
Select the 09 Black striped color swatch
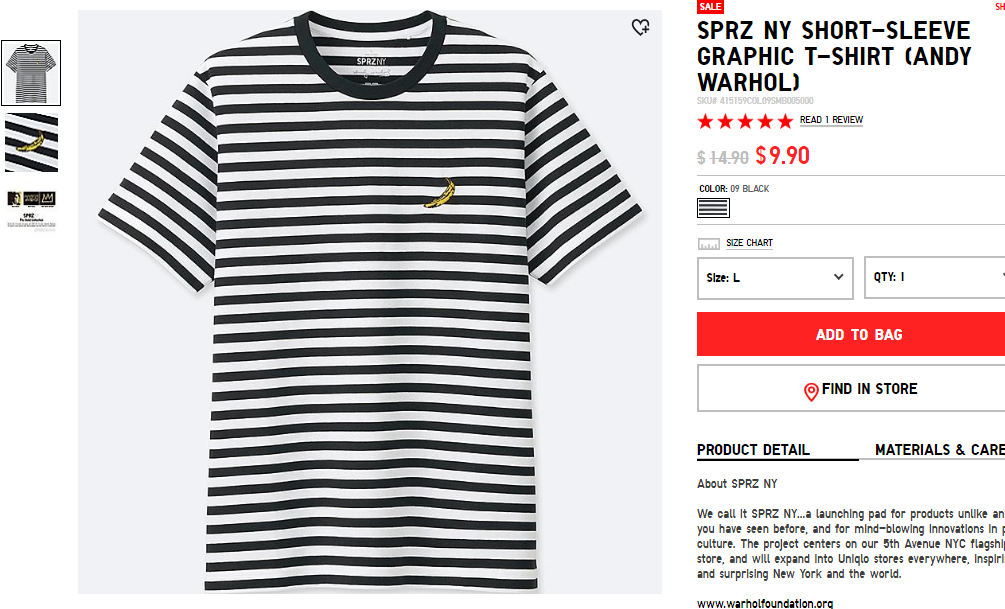[x=713, y=208]
